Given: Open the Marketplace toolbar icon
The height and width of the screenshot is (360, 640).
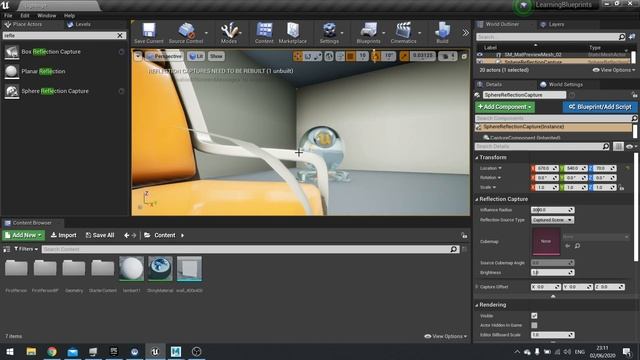Looking at the screenshot, I should [293, 33].
